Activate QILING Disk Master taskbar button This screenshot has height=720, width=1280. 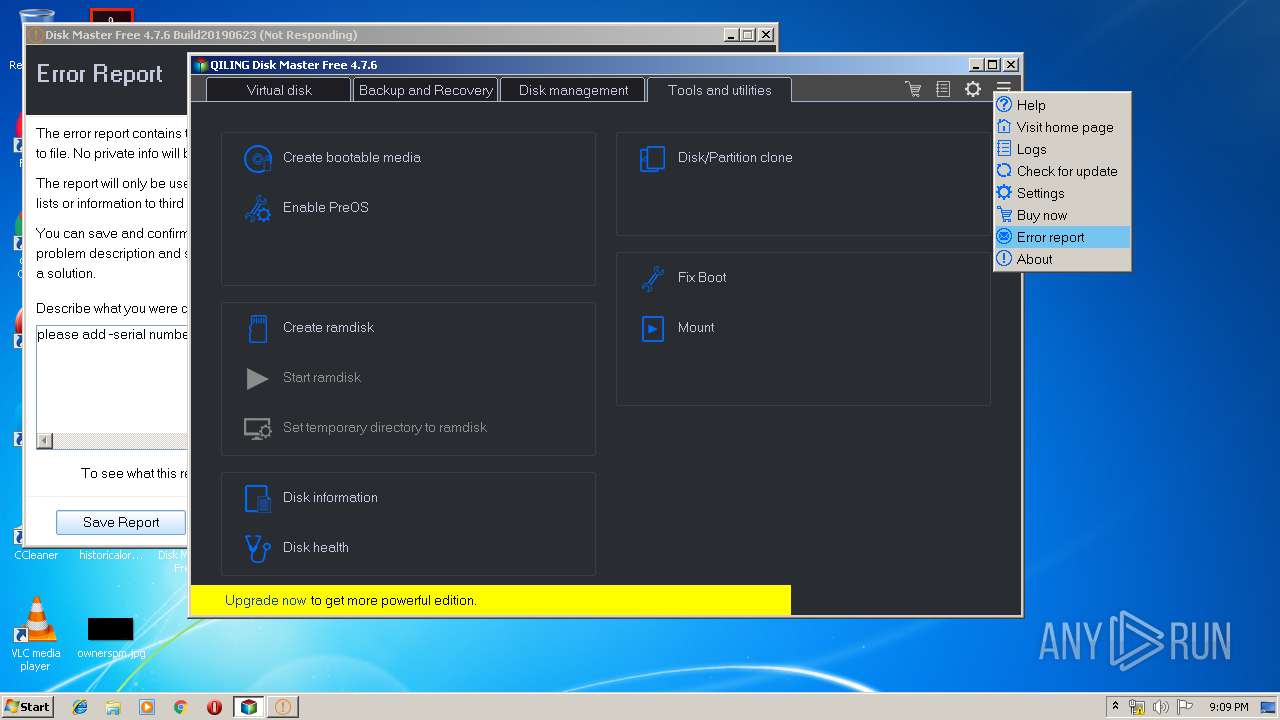tap(248, 707)
